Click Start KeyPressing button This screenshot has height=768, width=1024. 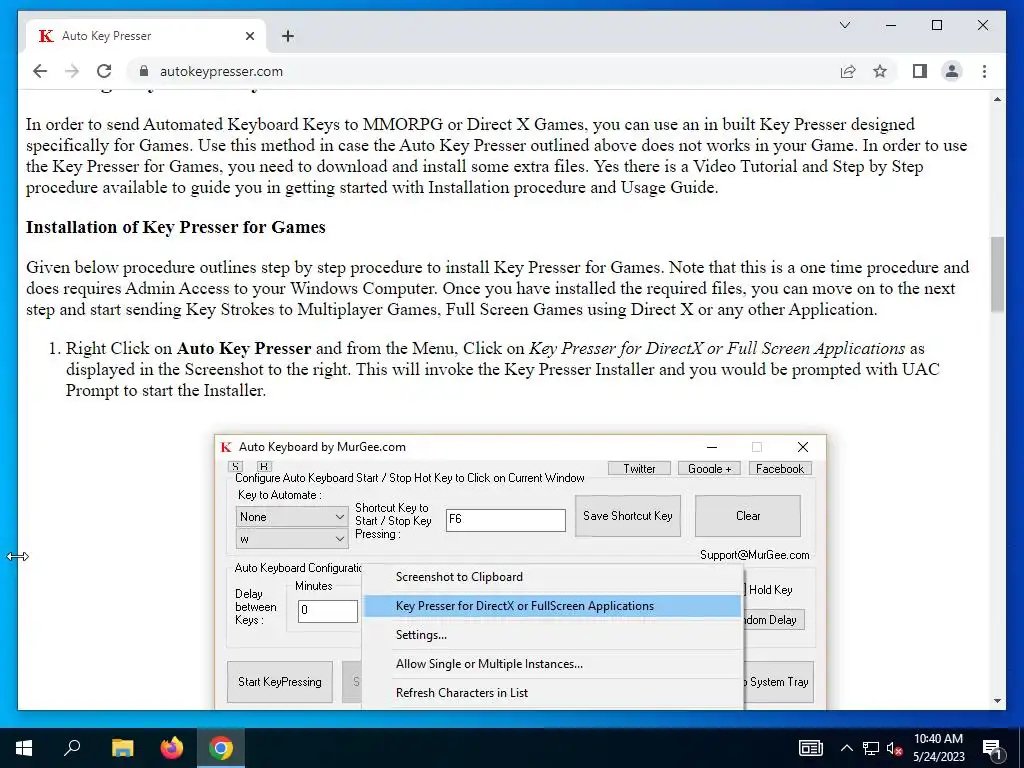pos(280,682)
